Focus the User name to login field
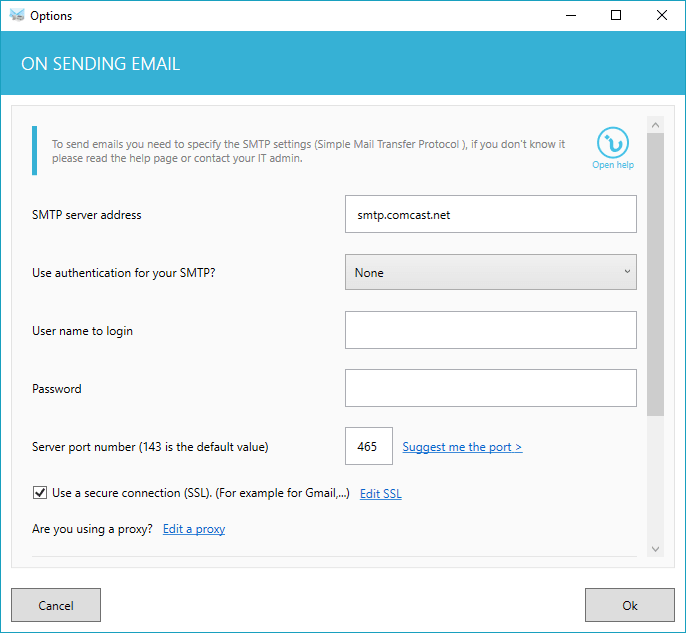Viewport: 686px width, 633px height. pos(490,330)
